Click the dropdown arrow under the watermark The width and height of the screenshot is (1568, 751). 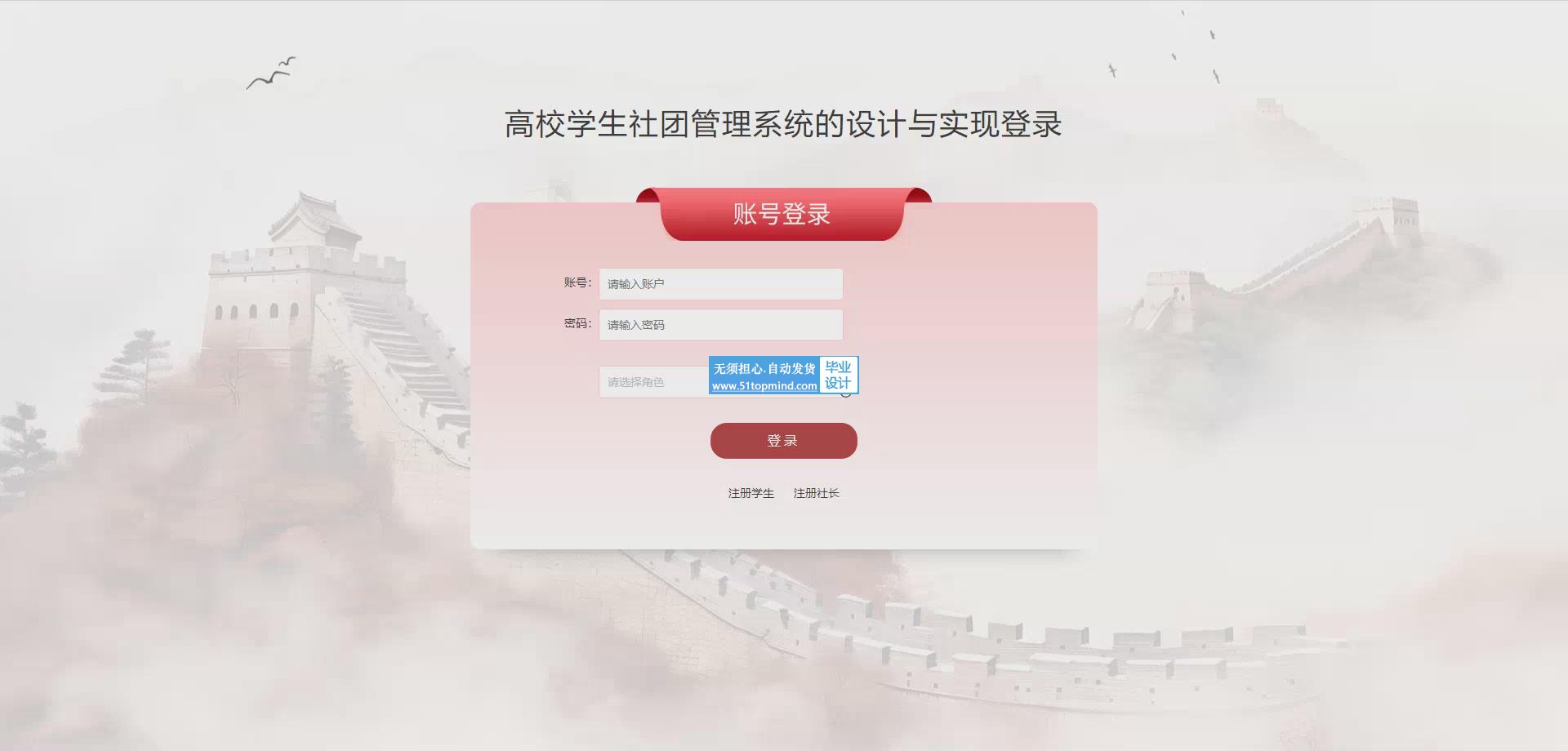846,395
